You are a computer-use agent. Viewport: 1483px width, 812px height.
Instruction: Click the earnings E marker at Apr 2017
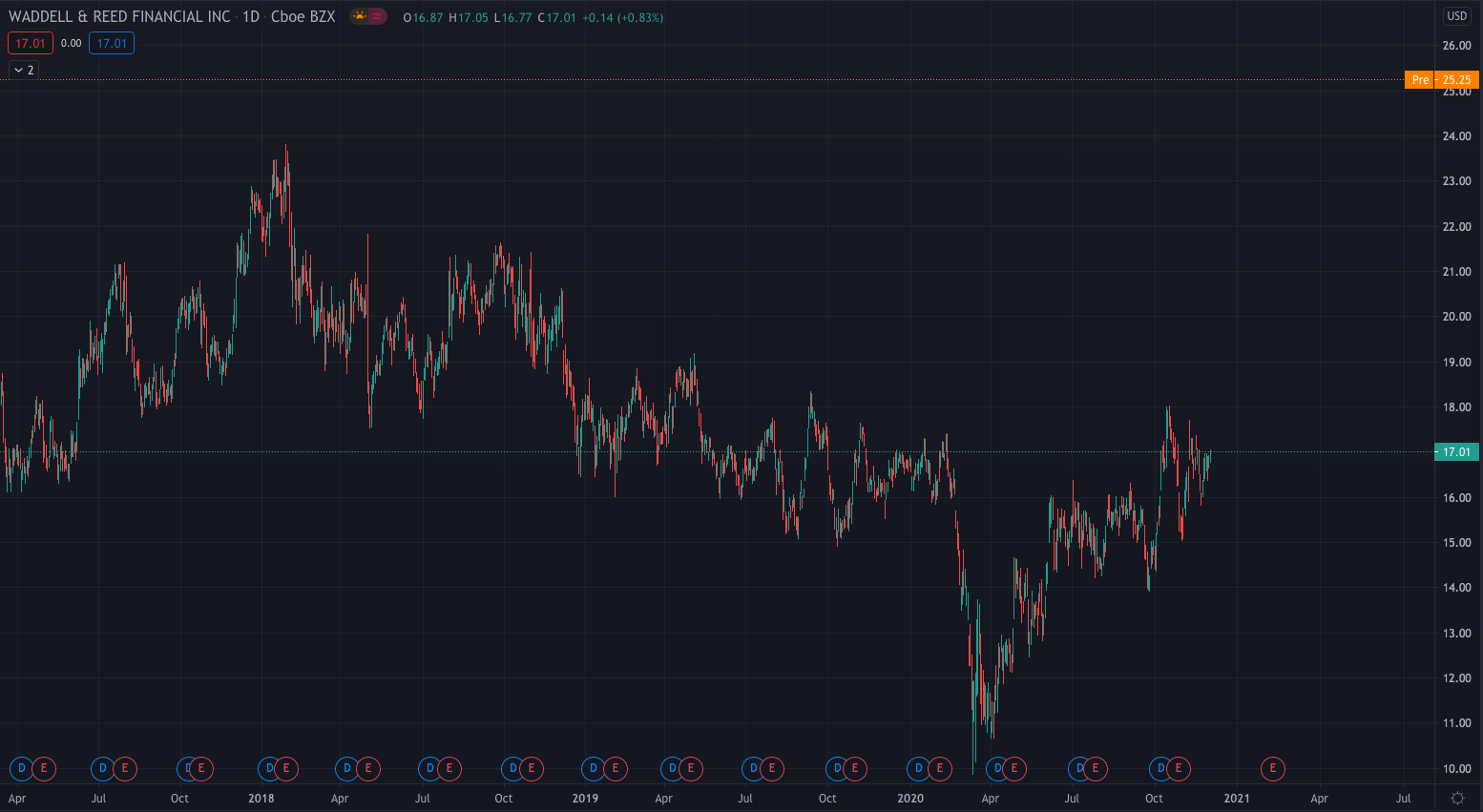[x=43, y=768]
